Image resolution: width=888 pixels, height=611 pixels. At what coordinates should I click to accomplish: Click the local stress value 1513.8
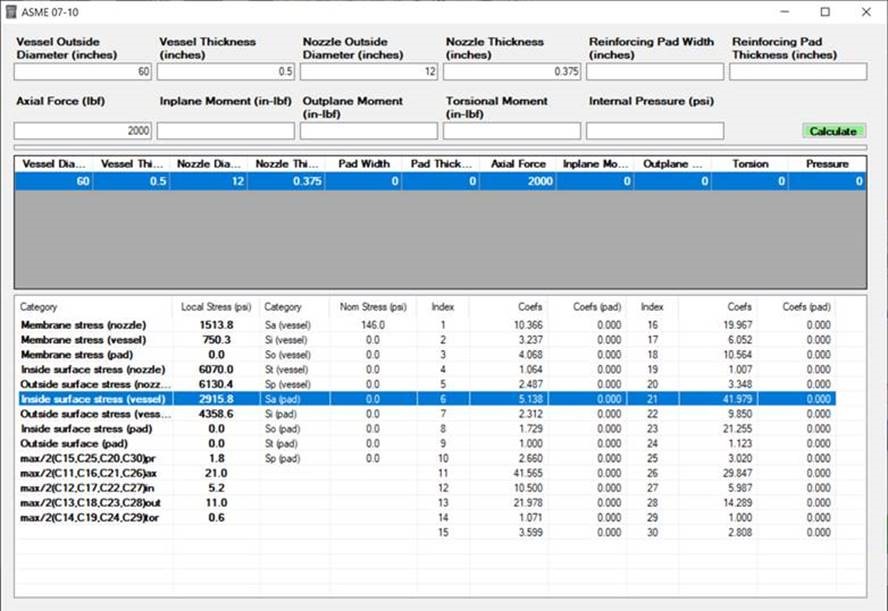click(216, 325)
